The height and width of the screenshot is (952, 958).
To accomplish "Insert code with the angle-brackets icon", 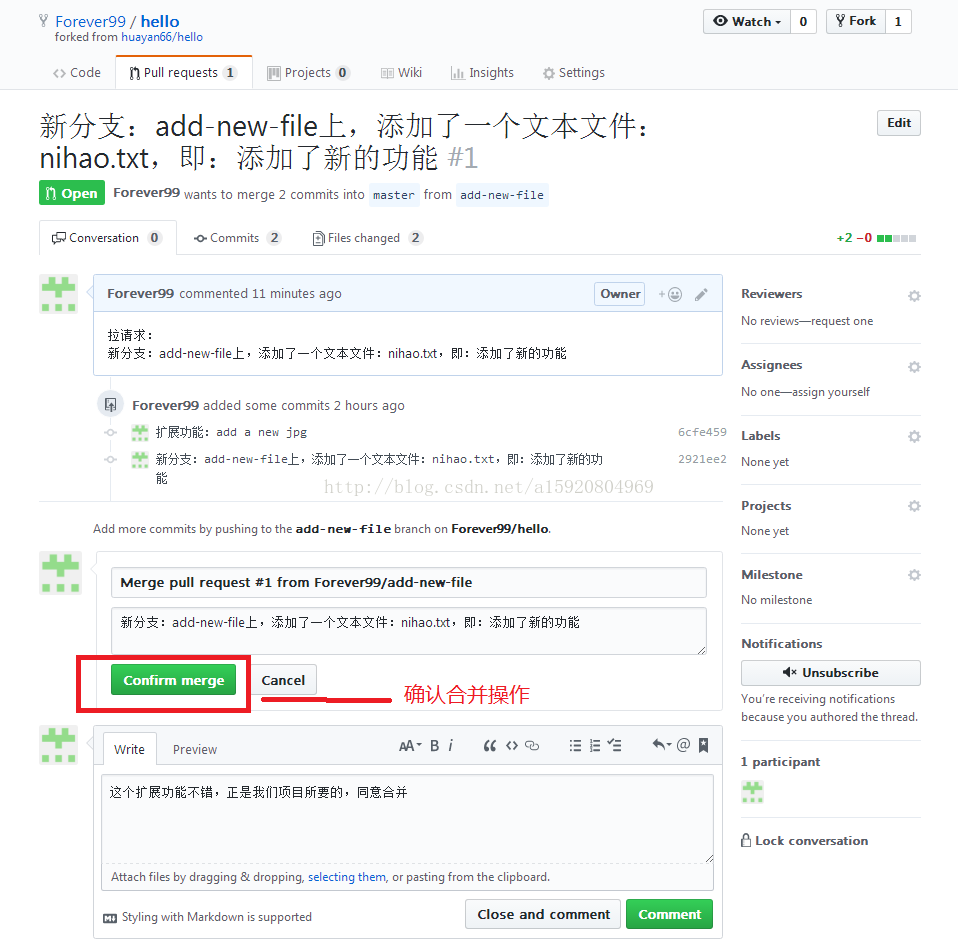I will [x=512, y=745].
